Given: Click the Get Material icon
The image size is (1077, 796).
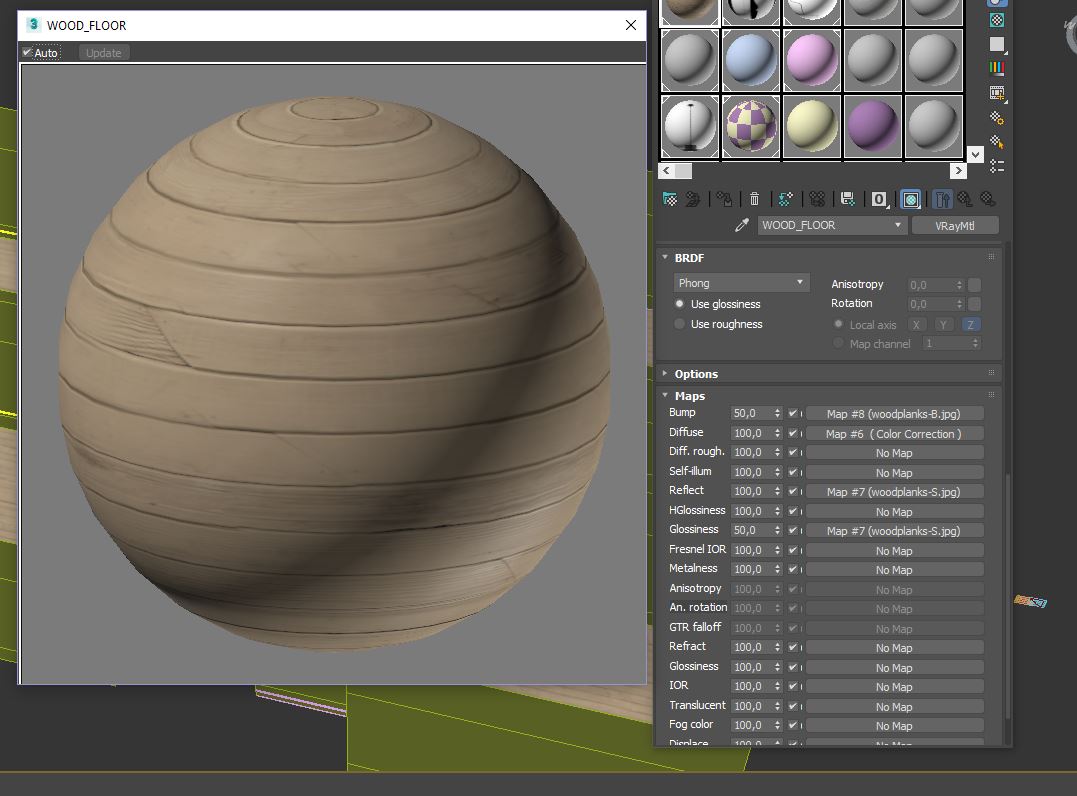Looking at the screenshot, I should (x=668, y=198).
